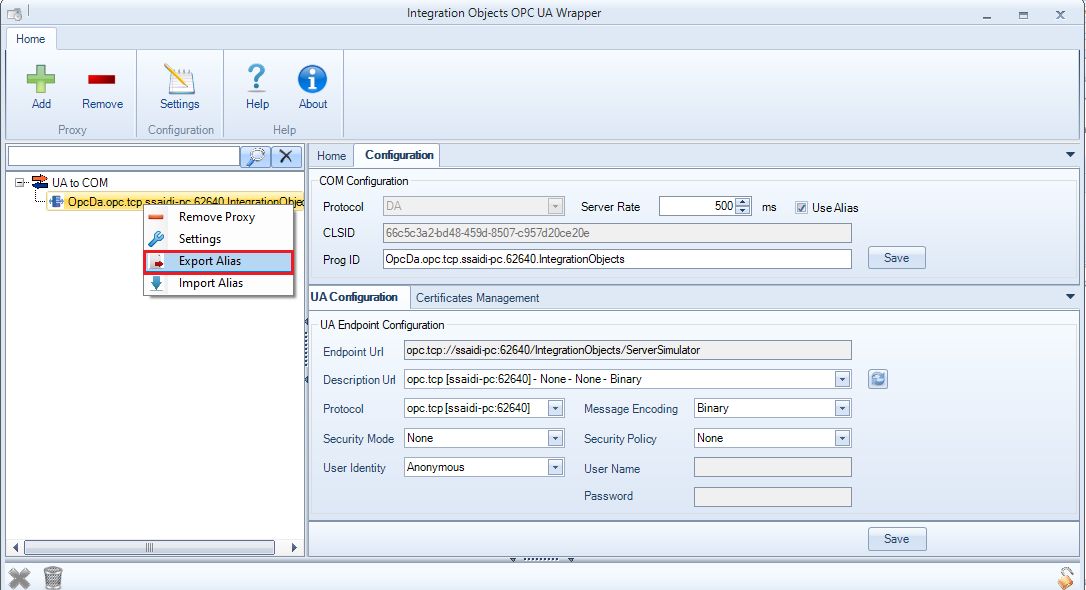Click the Export Alias menu icon
The height and width of the screenshot is (590, 1086).
(157, 261)
